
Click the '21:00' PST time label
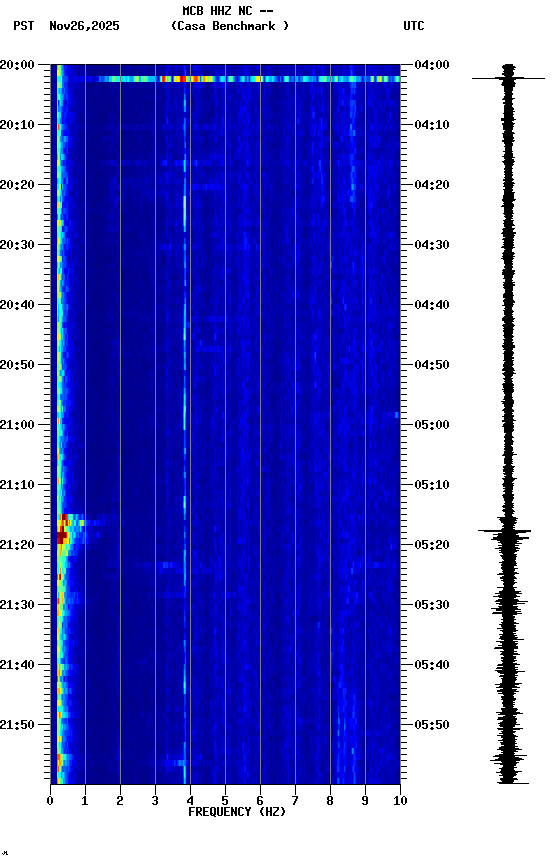click(17, 425)
